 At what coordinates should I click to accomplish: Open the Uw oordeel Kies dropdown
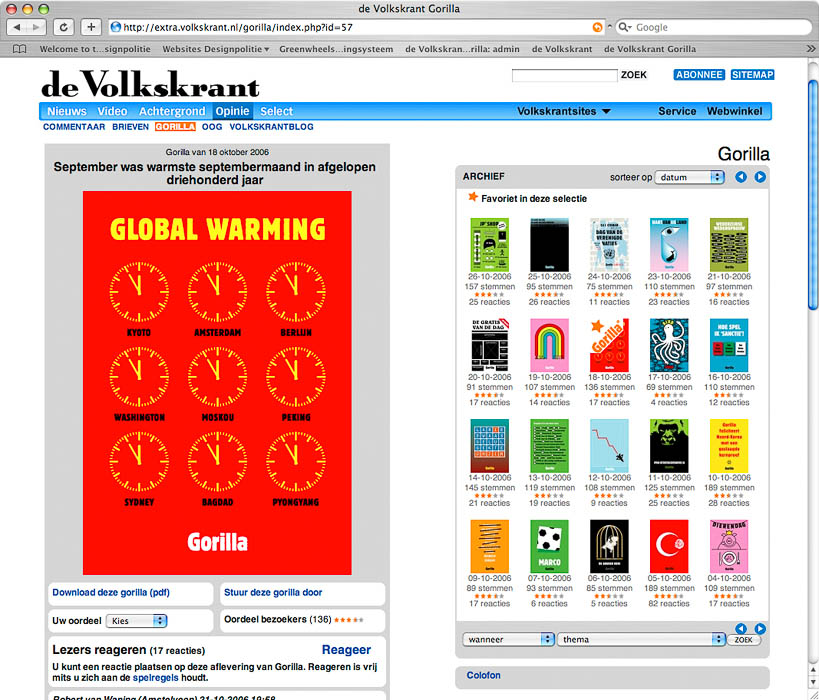tap(136, 621)
